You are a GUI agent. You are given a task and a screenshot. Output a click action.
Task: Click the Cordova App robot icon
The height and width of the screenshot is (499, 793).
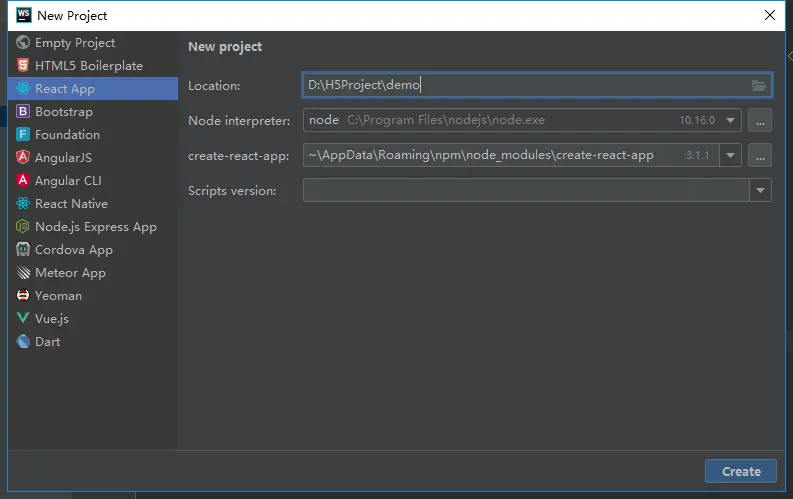pos(23,249)
